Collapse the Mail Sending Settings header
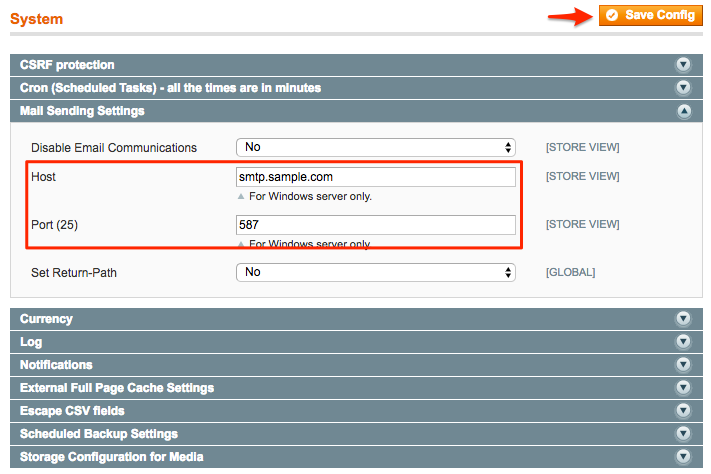 82,111
